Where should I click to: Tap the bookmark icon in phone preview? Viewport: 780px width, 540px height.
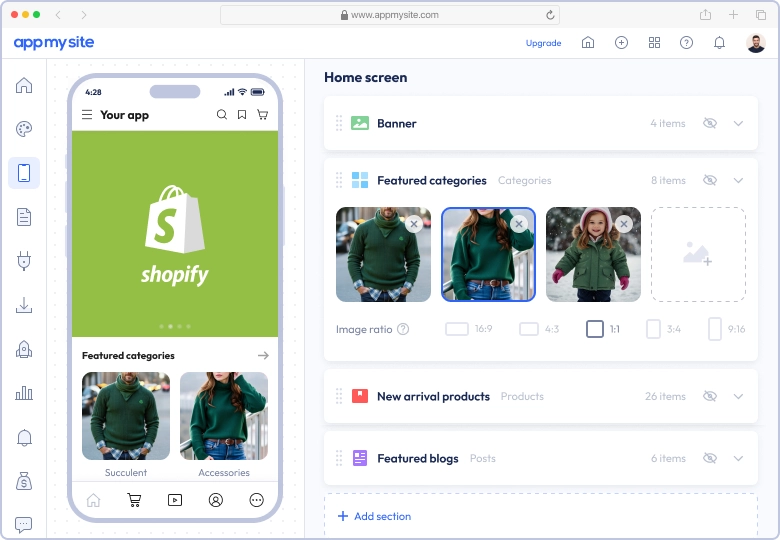(x=242, y=115)
